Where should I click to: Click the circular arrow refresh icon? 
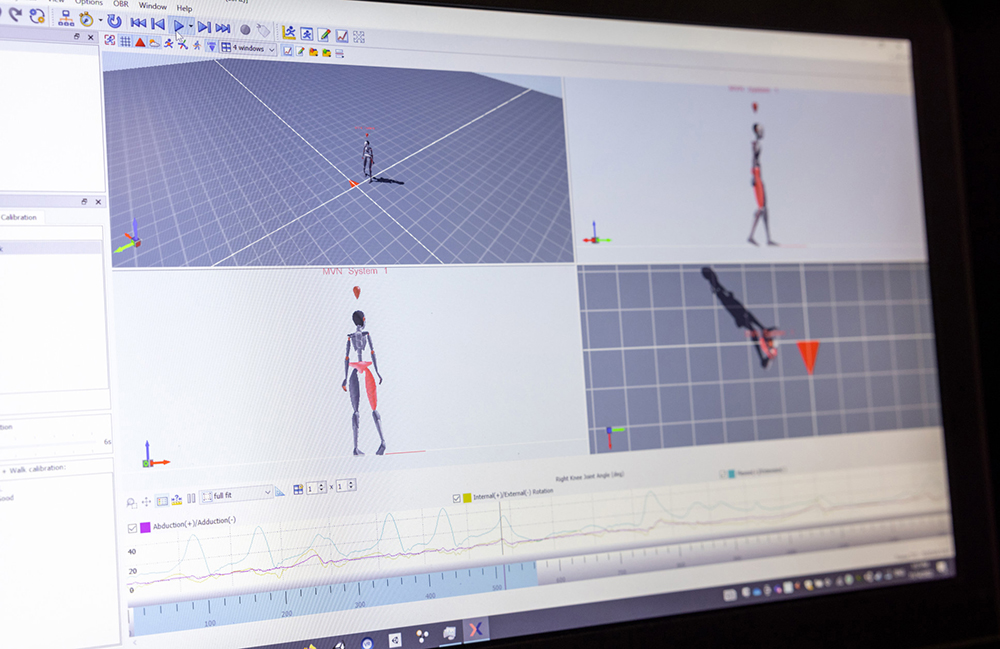(x=114, y=21)
